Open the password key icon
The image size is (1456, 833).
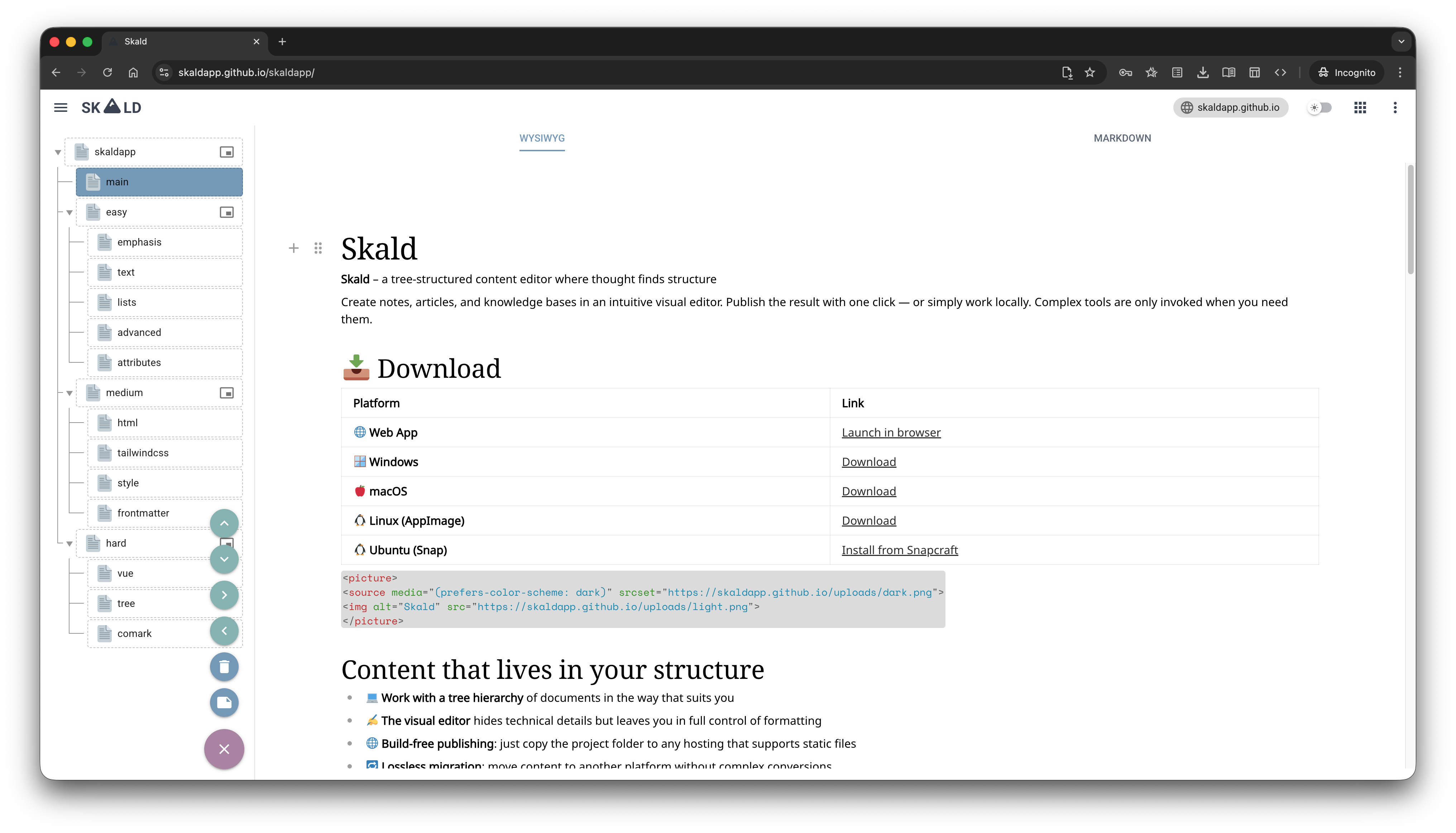(1125, 73)
